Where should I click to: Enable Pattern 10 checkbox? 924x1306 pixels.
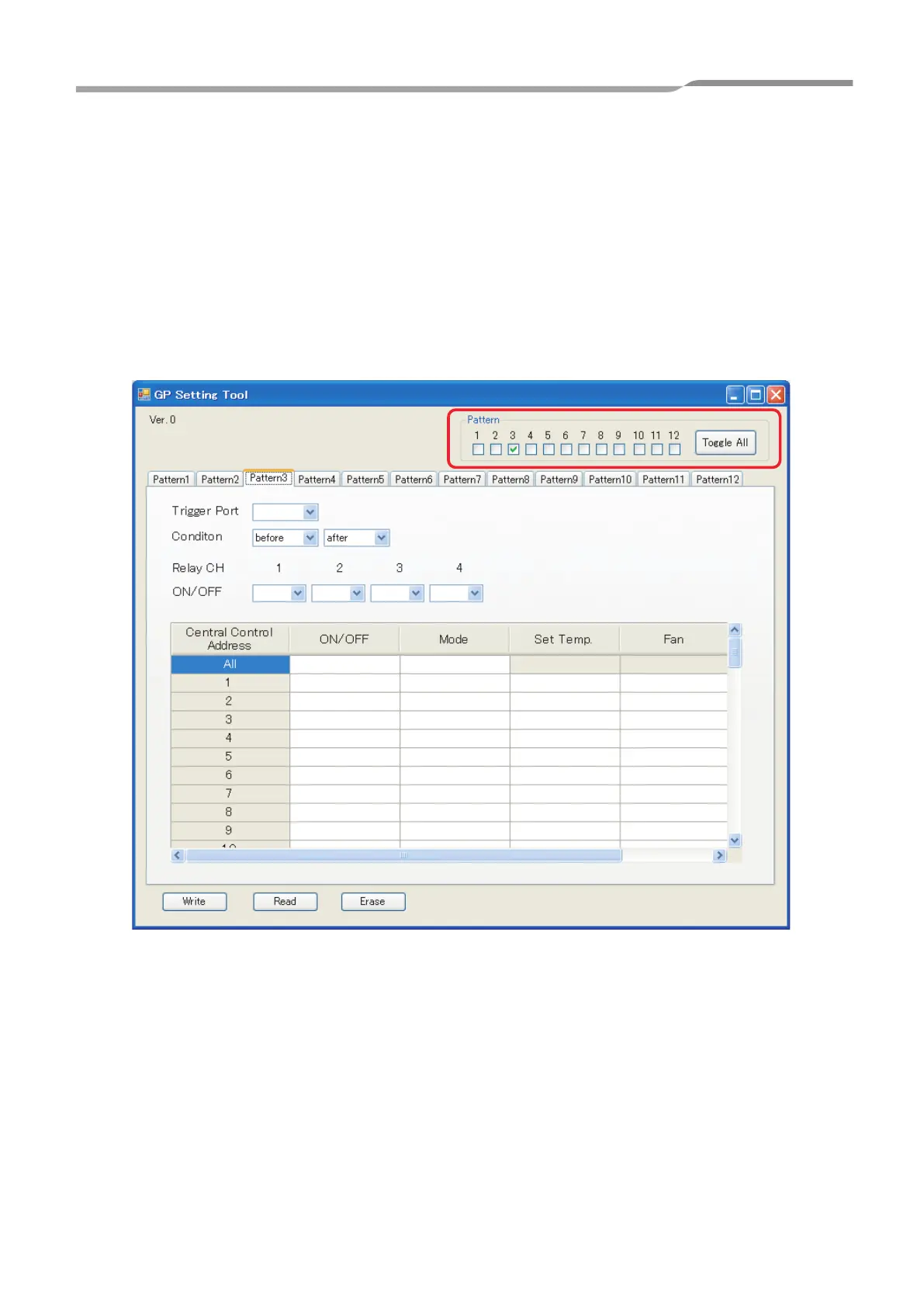639,449
